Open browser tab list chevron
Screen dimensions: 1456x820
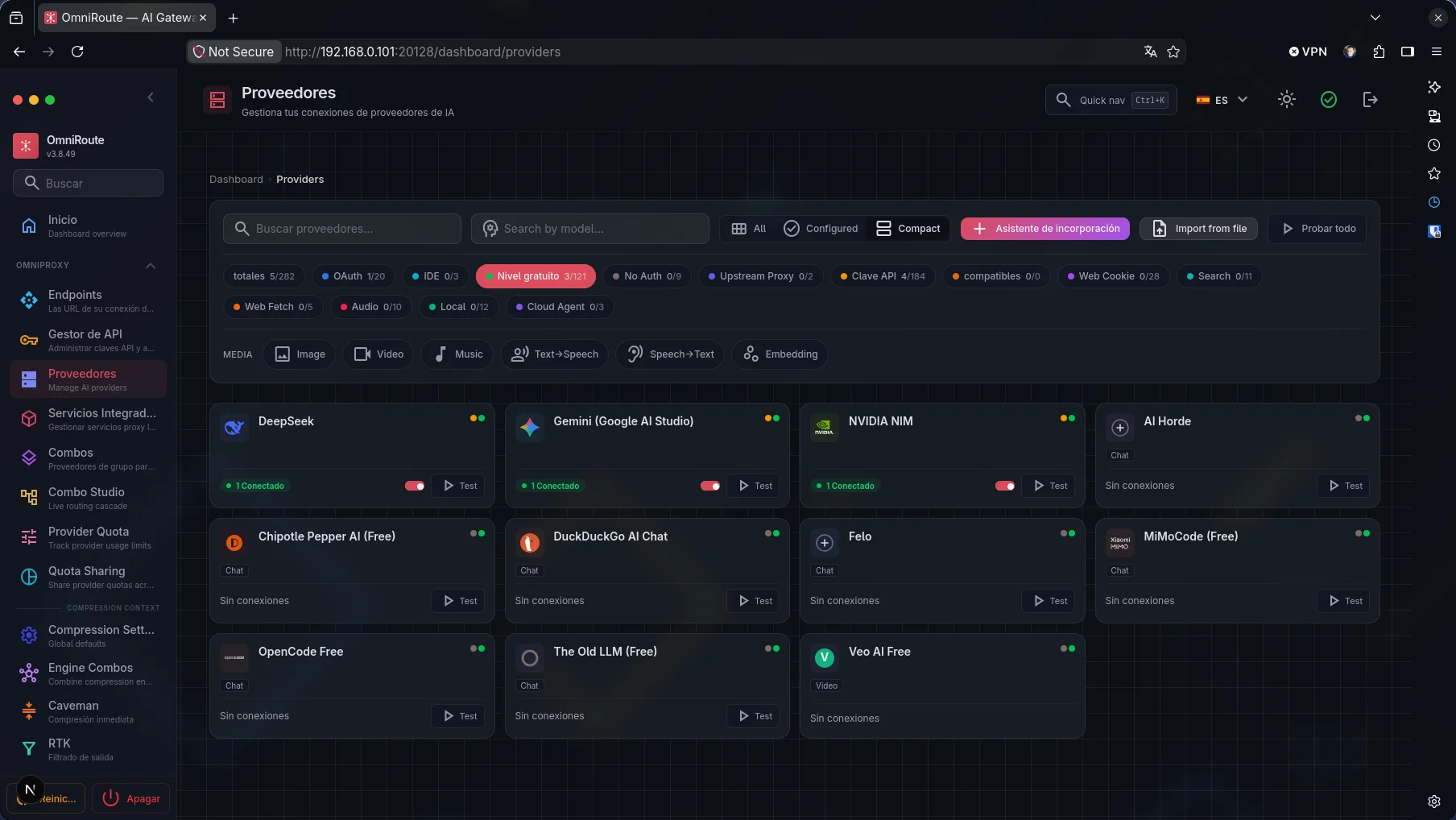tap(1375, 18)
